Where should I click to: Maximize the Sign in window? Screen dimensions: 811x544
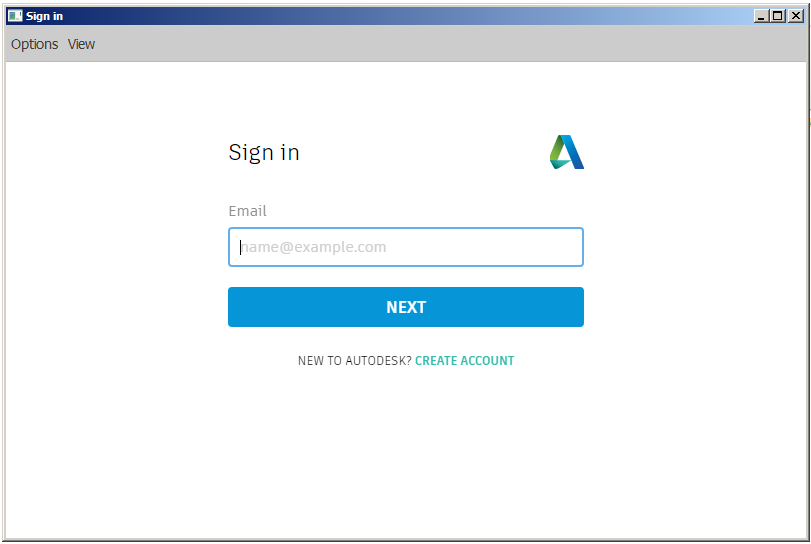click(777, 16)
